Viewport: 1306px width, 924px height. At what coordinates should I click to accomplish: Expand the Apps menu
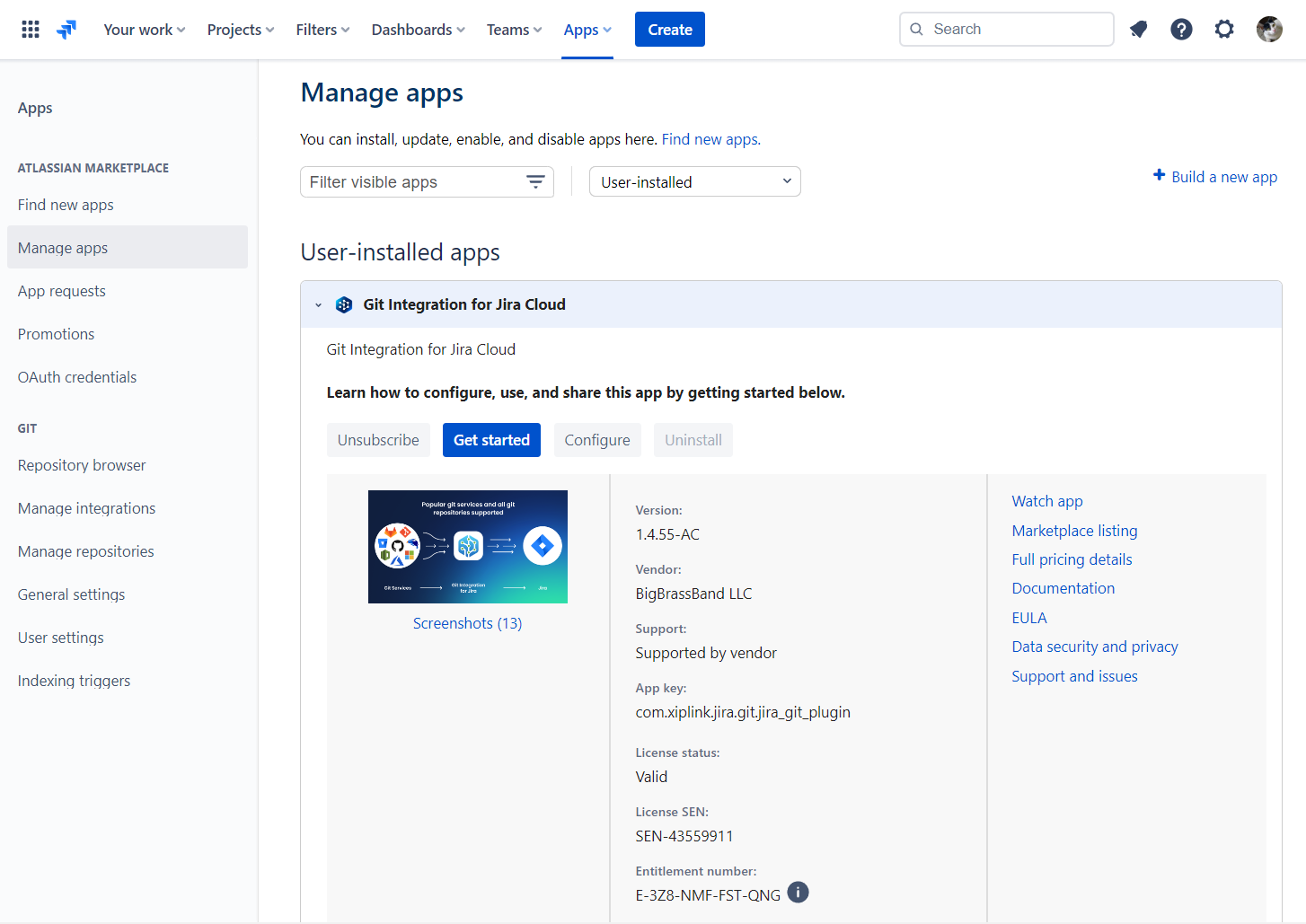click(587, 30)
